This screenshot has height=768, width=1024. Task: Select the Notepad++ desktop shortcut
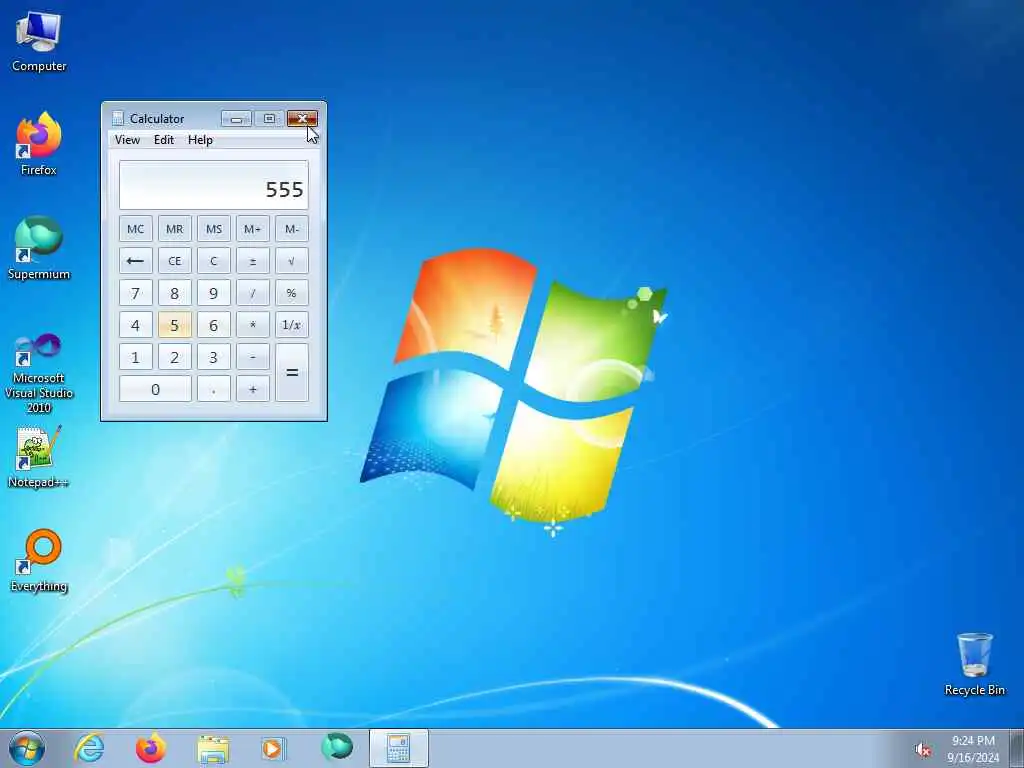point(39,457)
